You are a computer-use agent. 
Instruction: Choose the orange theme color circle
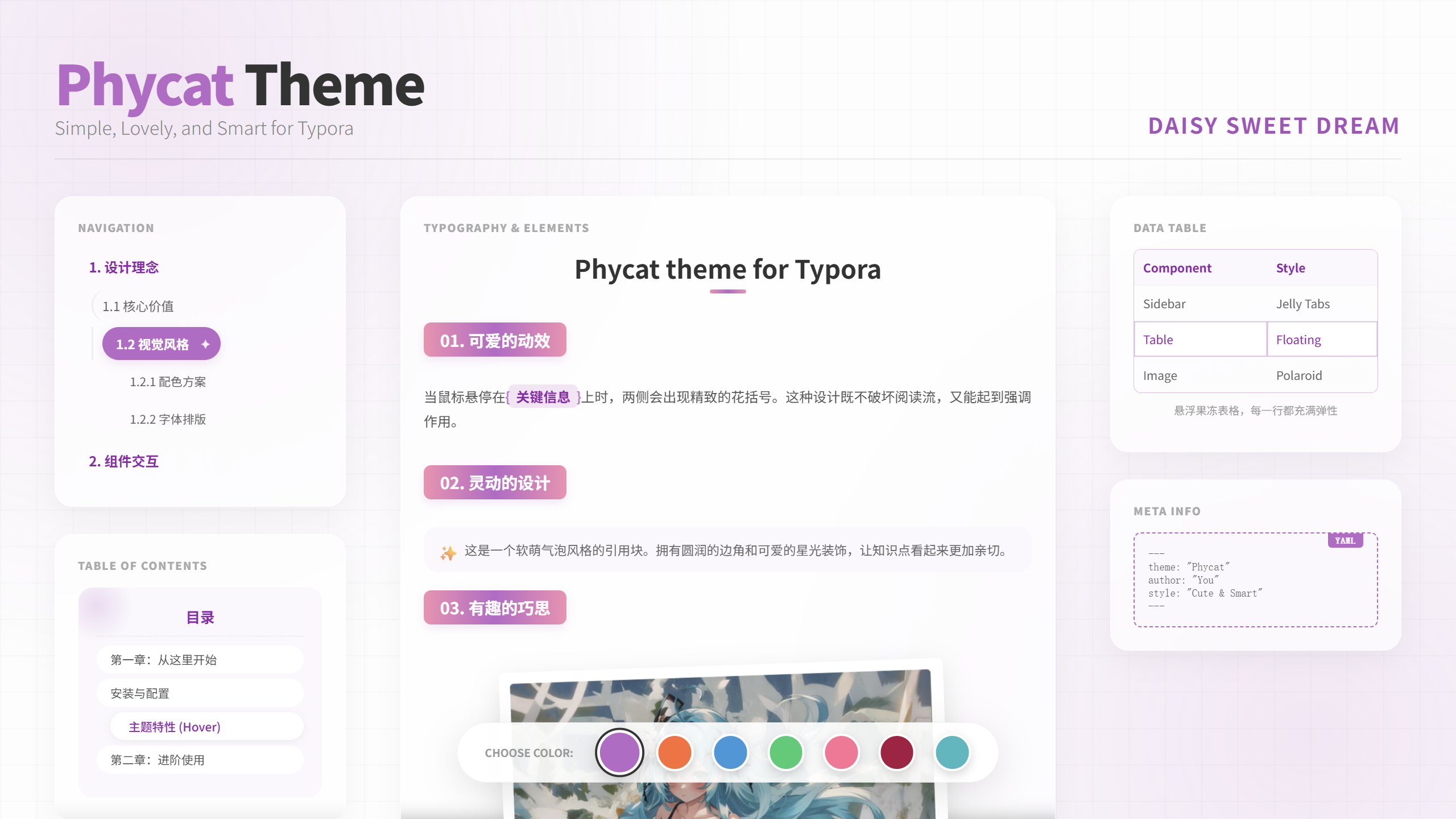click(x=675, y=752)
